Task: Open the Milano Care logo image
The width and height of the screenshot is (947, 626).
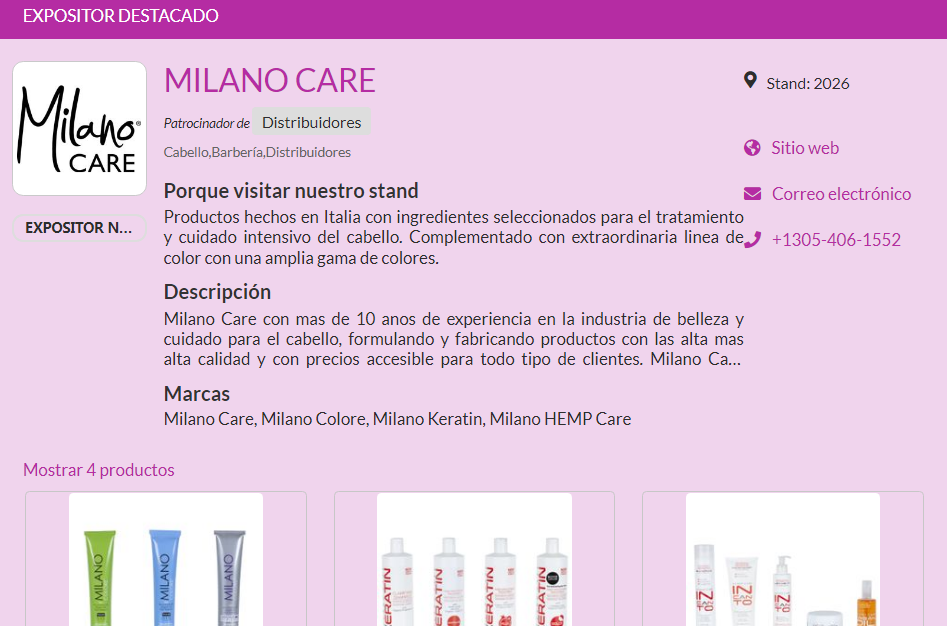Action: click(80, 129)
